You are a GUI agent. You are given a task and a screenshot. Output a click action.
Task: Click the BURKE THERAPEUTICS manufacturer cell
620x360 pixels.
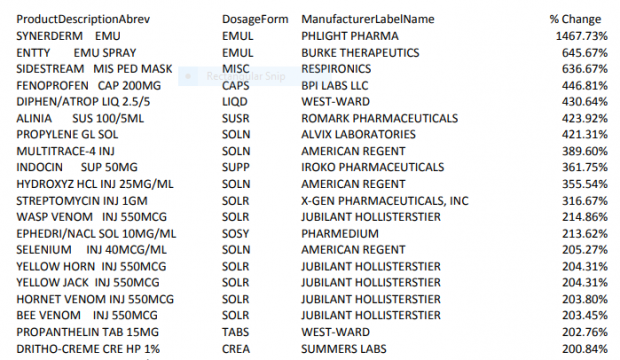[x=360, y=53]
